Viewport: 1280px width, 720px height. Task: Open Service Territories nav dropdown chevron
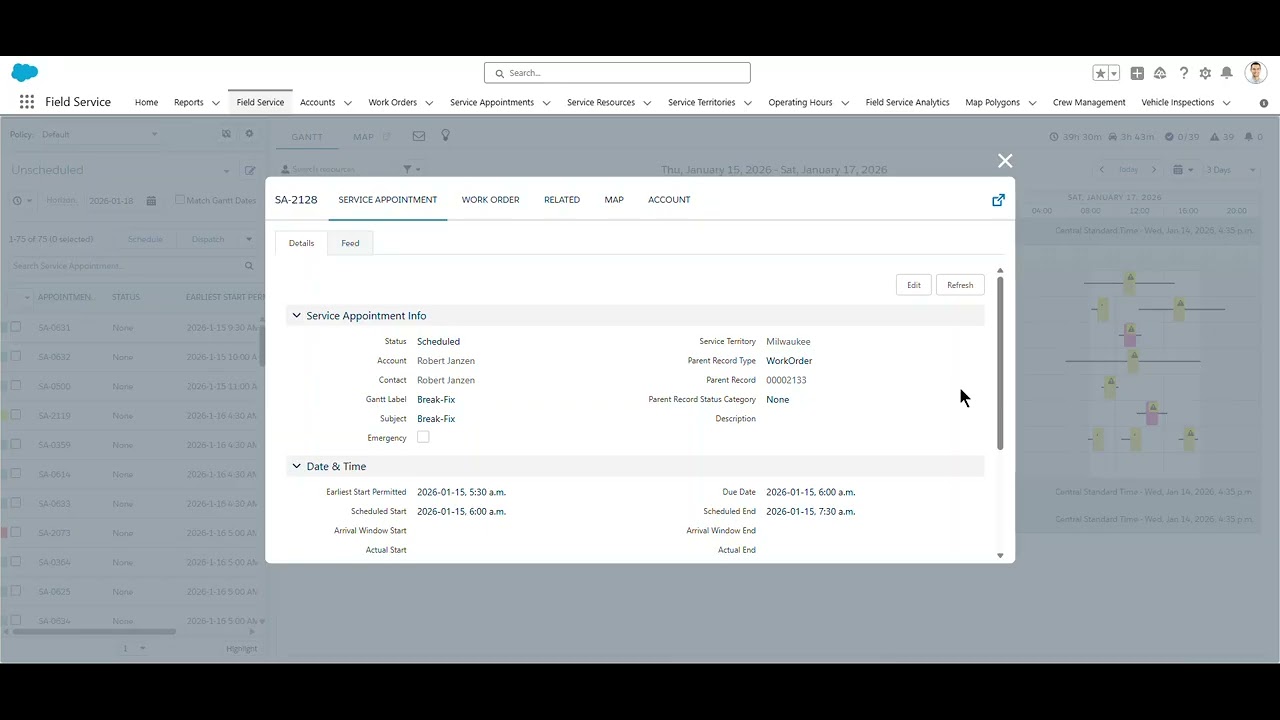click(x=747, y=103)
